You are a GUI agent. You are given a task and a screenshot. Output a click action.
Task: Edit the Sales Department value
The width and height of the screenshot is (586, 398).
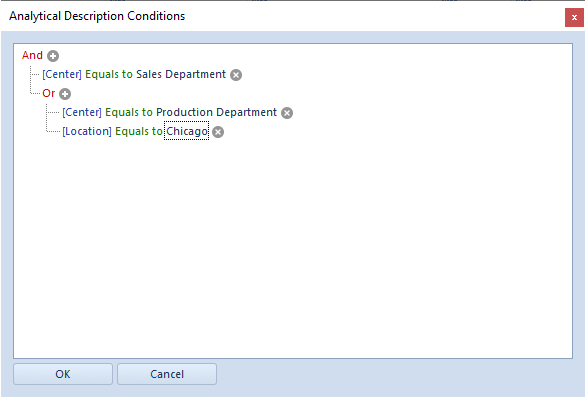(x=181, y=74)
